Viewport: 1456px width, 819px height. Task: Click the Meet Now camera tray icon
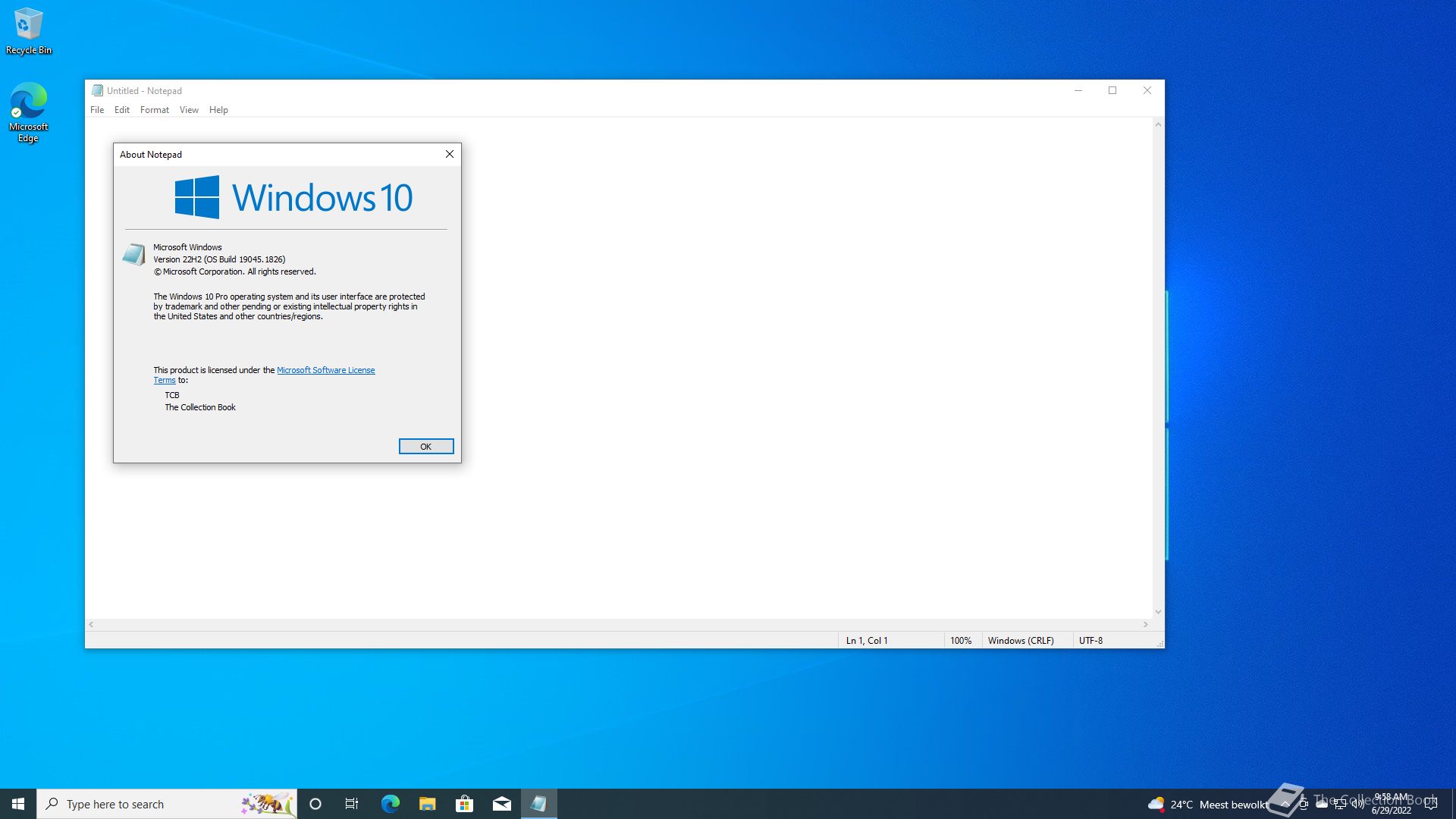(1303, 804)
